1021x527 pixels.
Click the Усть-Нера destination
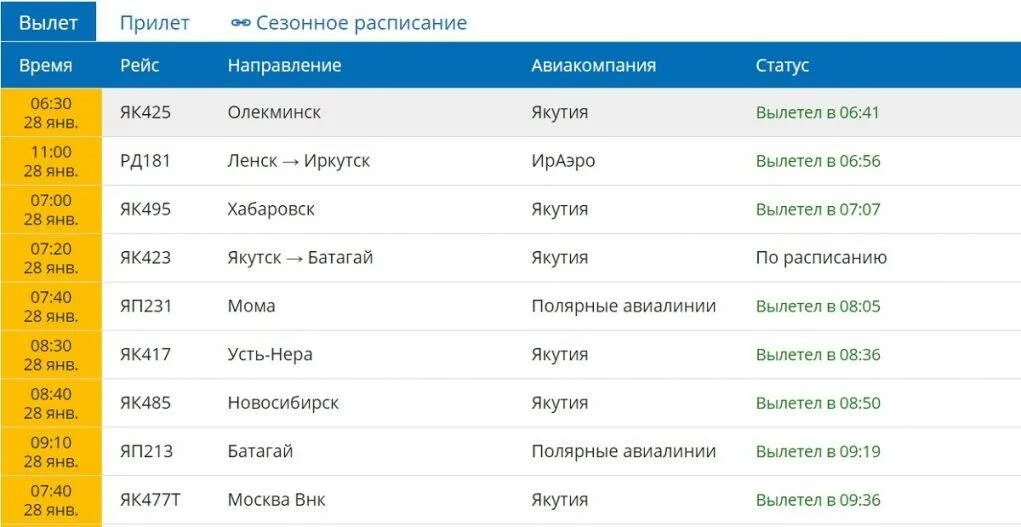(270, 354)
